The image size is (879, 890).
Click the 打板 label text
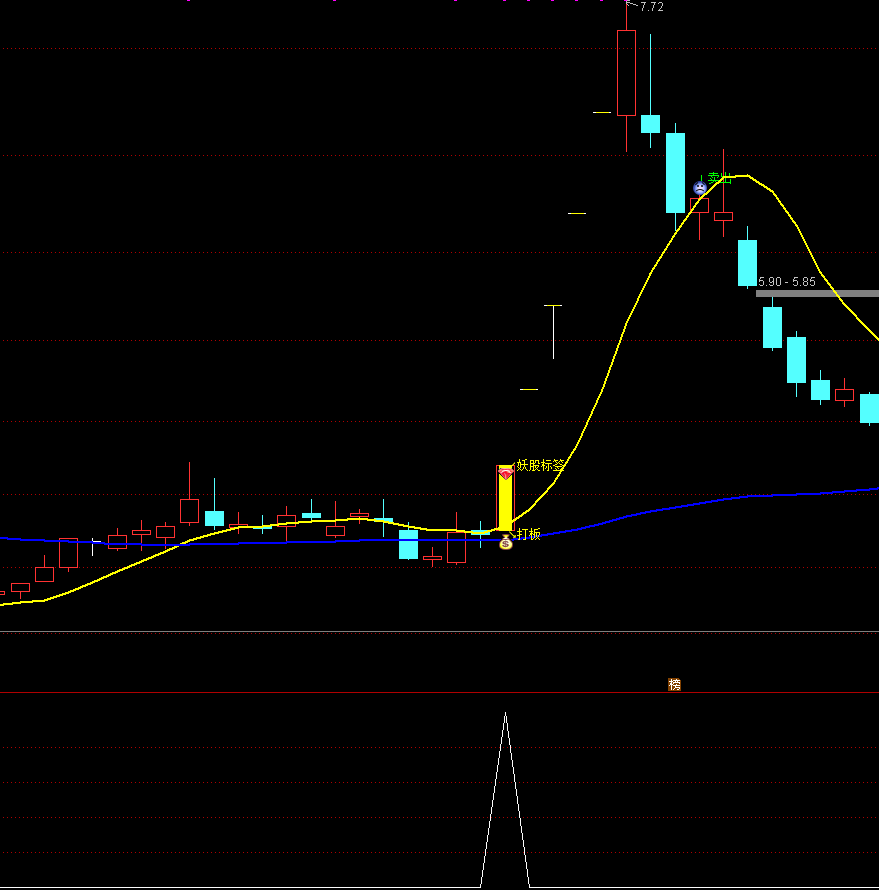point(529,534)
